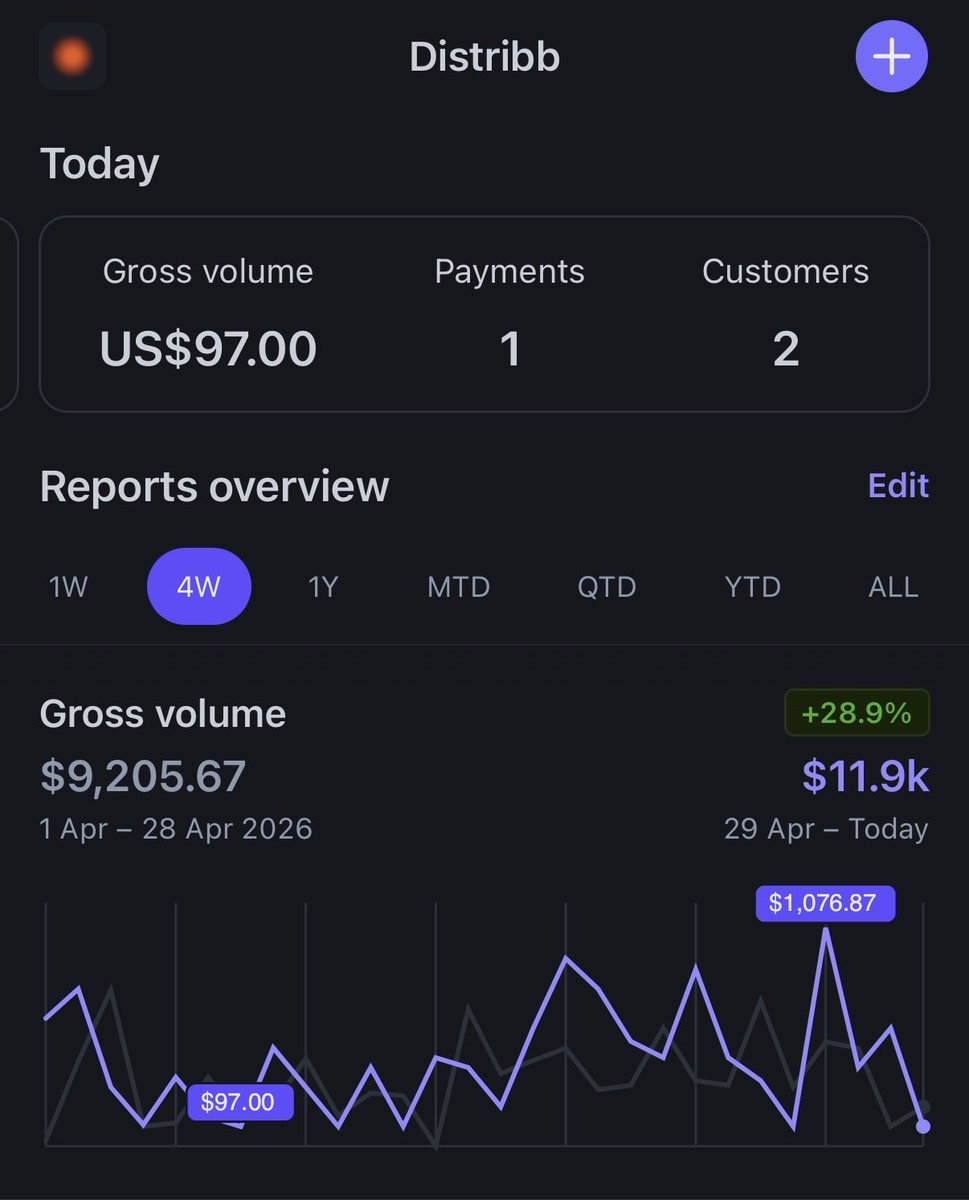This screenshot has width=969, height=1200.
Task: Tap the Today gross volume US$97.00
Action: pyautogui.click(x=208, y=349)
